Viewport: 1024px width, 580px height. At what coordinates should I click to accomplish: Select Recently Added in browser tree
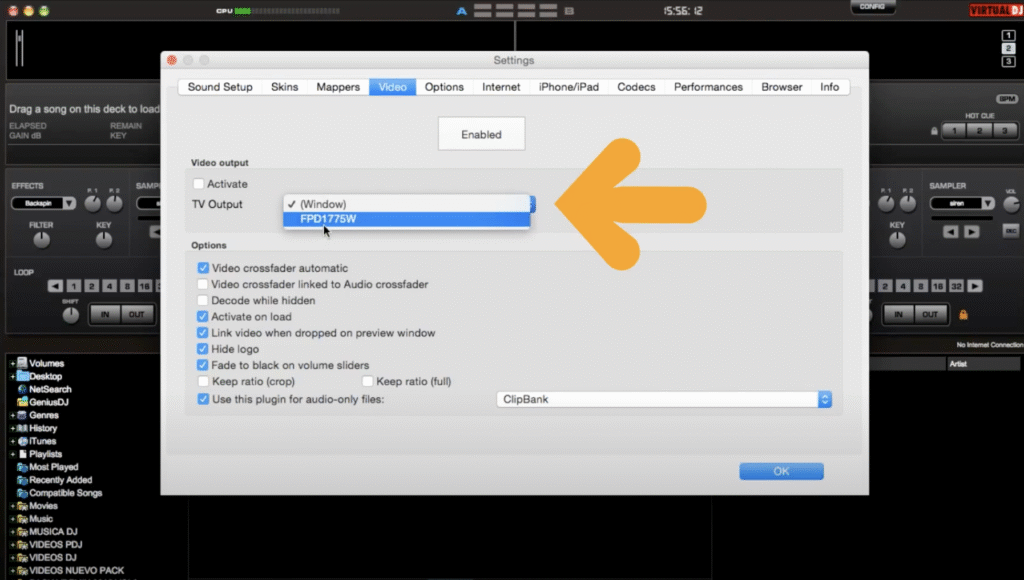point(61,480)
